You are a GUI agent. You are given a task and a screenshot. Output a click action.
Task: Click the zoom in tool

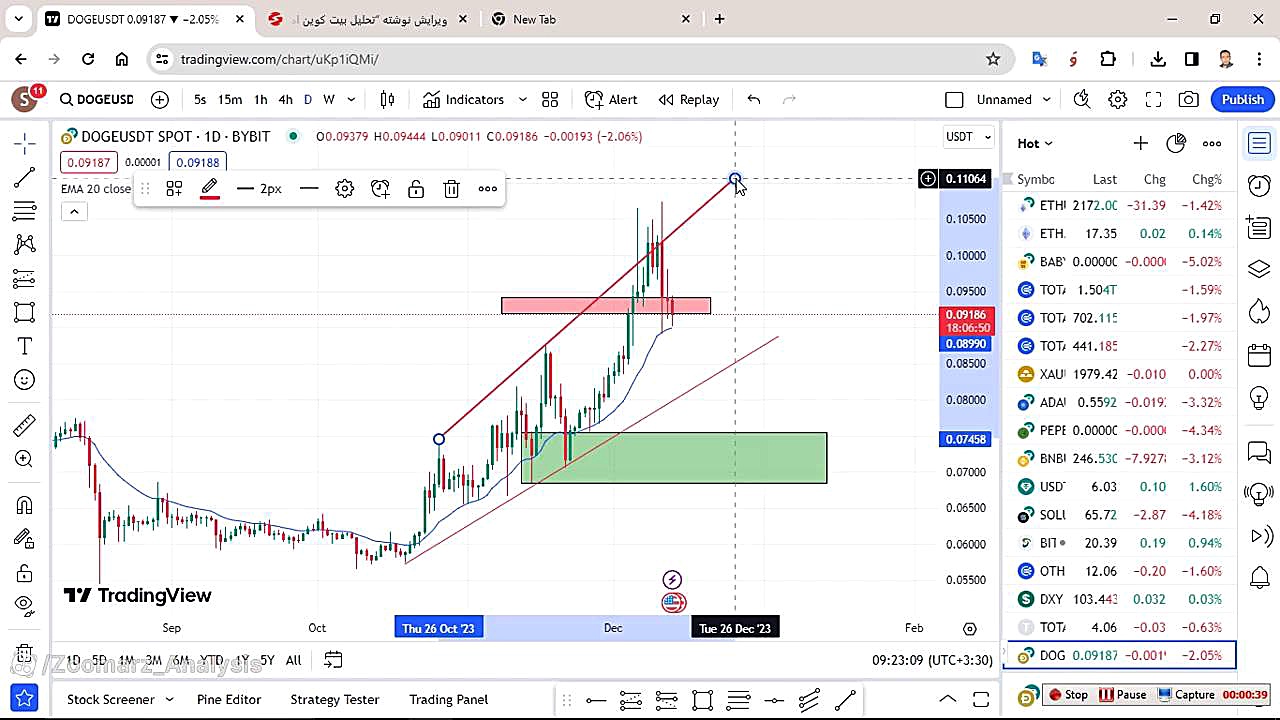click(25, 459)
